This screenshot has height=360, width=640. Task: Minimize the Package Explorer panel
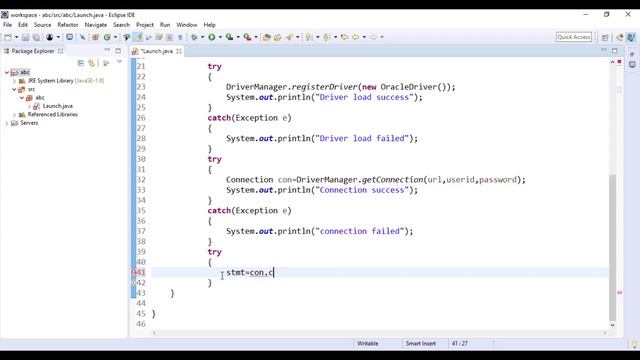coord(107,50)
